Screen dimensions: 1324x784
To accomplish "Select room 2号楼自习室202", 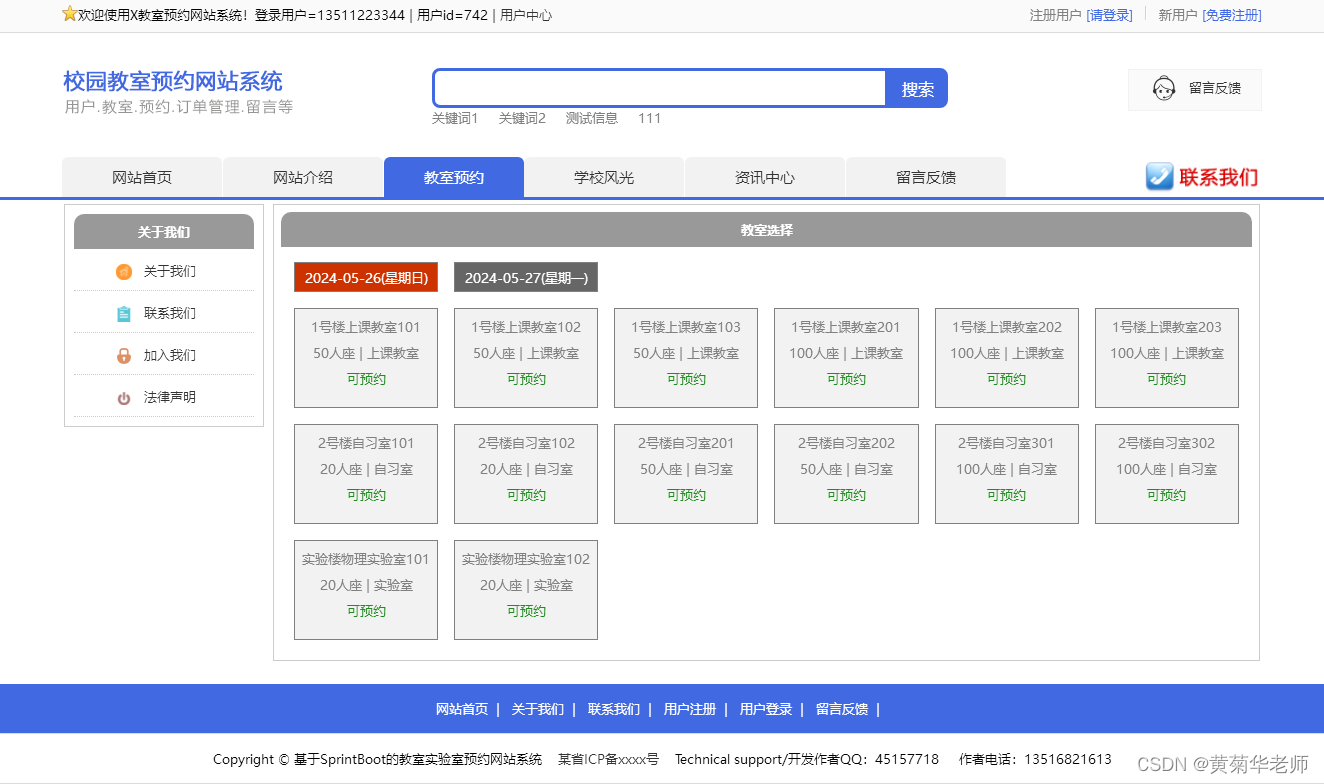I will tap(846, 474).
